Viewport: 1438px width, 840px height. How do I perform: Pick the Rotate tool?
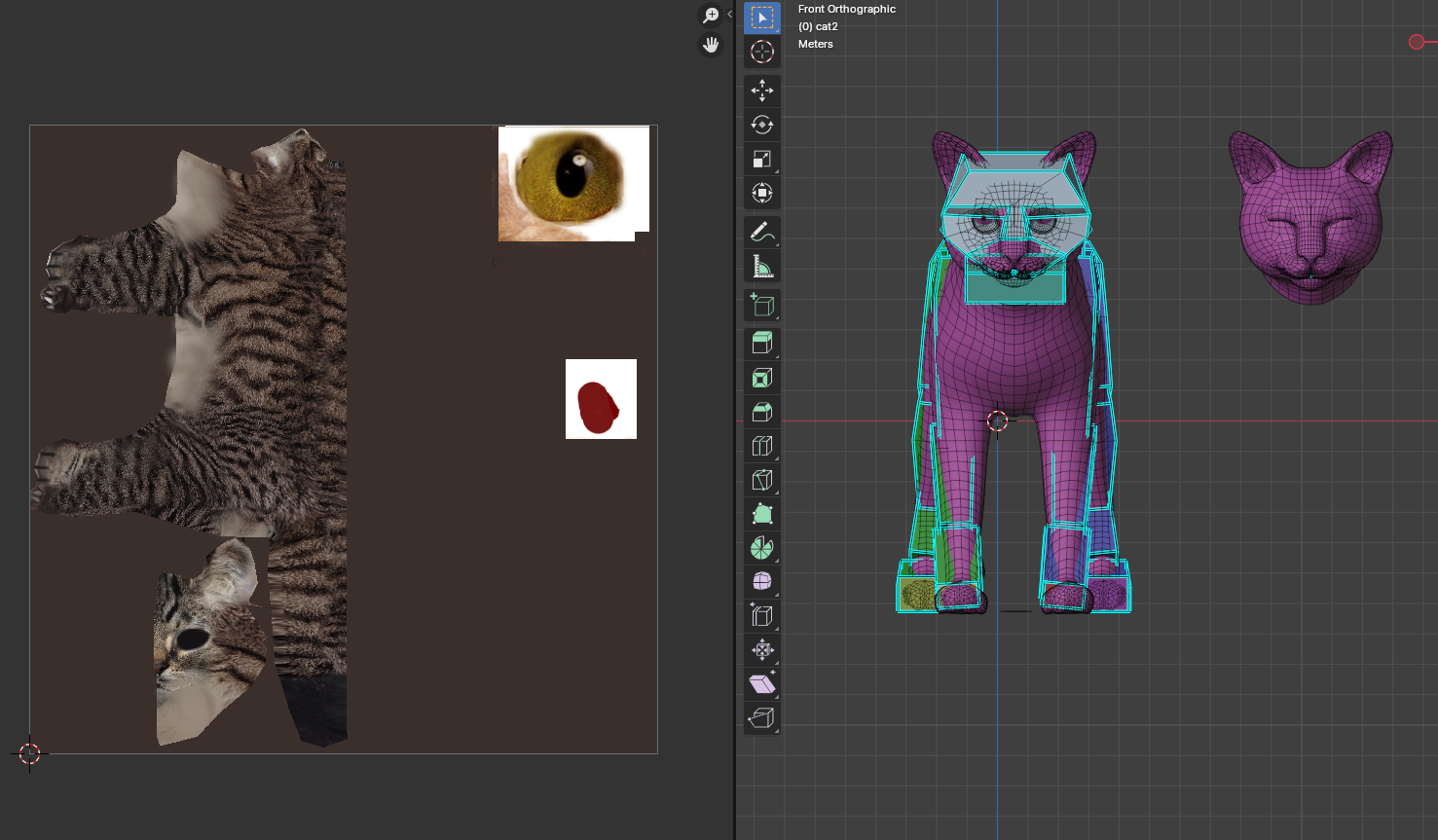pyautogui.click(x=762, y=125)
